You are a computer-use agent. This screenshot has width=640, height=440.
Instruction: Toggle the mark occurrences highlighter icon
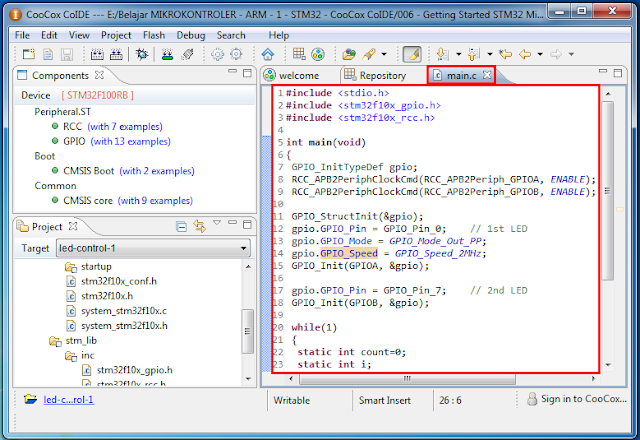pos(412,54)
